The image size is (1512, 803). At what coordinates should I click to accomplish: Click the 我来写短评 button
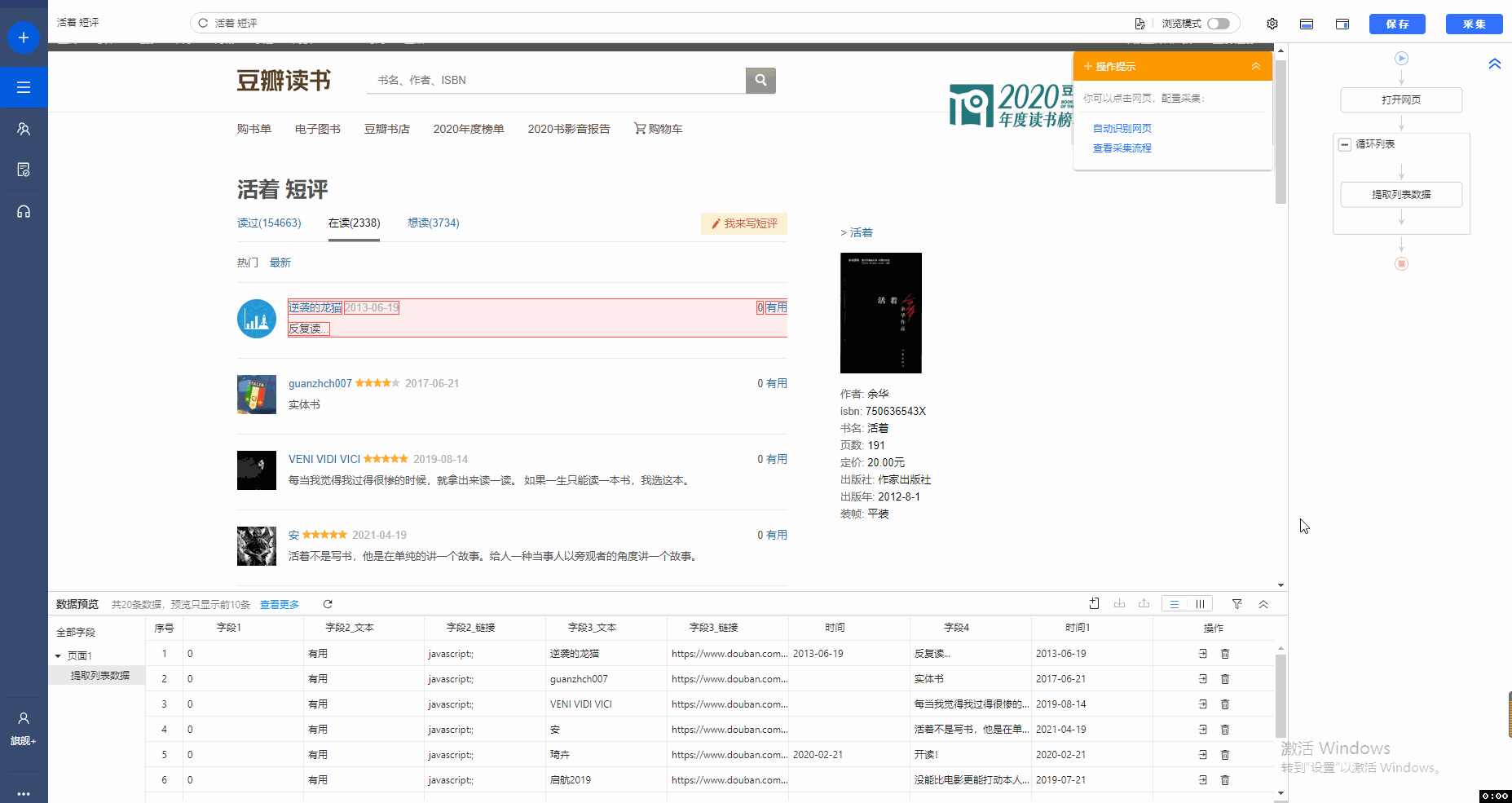(x=744, y=223)
